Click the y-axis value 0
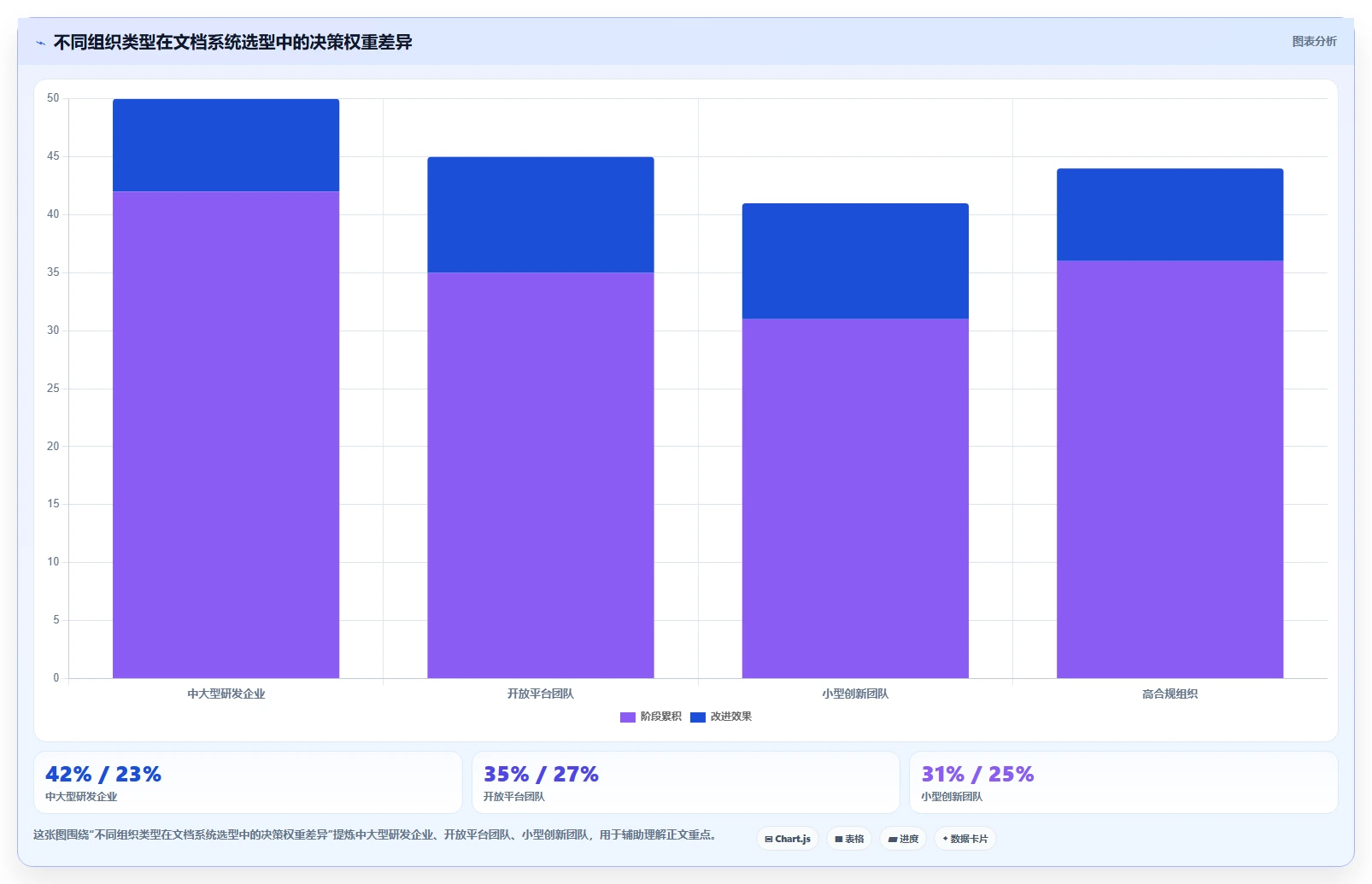The image size is (1372, 884). pos(56,678)
